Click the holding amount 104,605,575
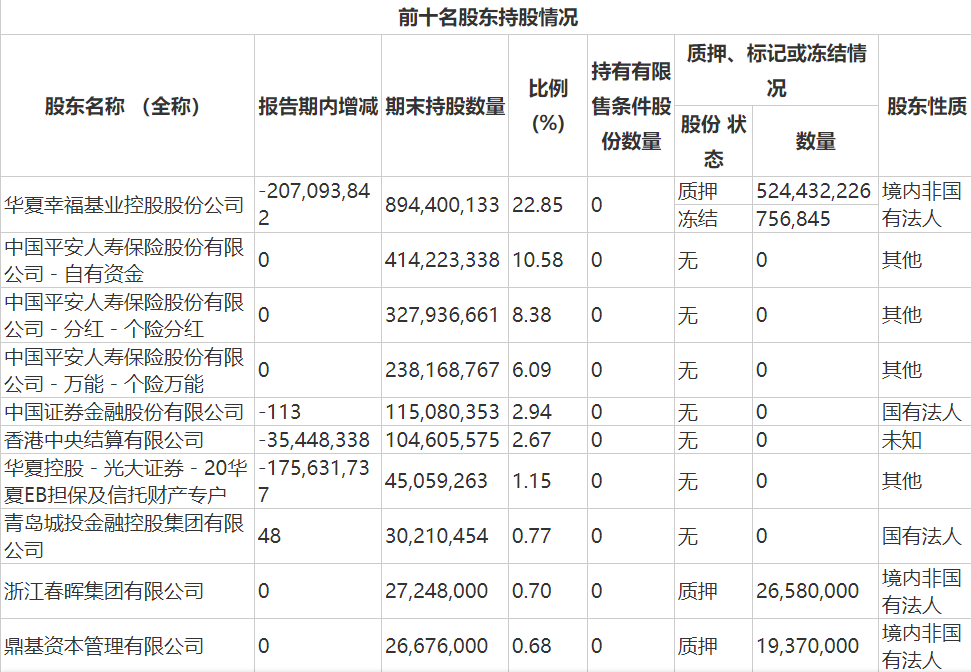This screenshot has height=672, width=971. coord(442,440)
